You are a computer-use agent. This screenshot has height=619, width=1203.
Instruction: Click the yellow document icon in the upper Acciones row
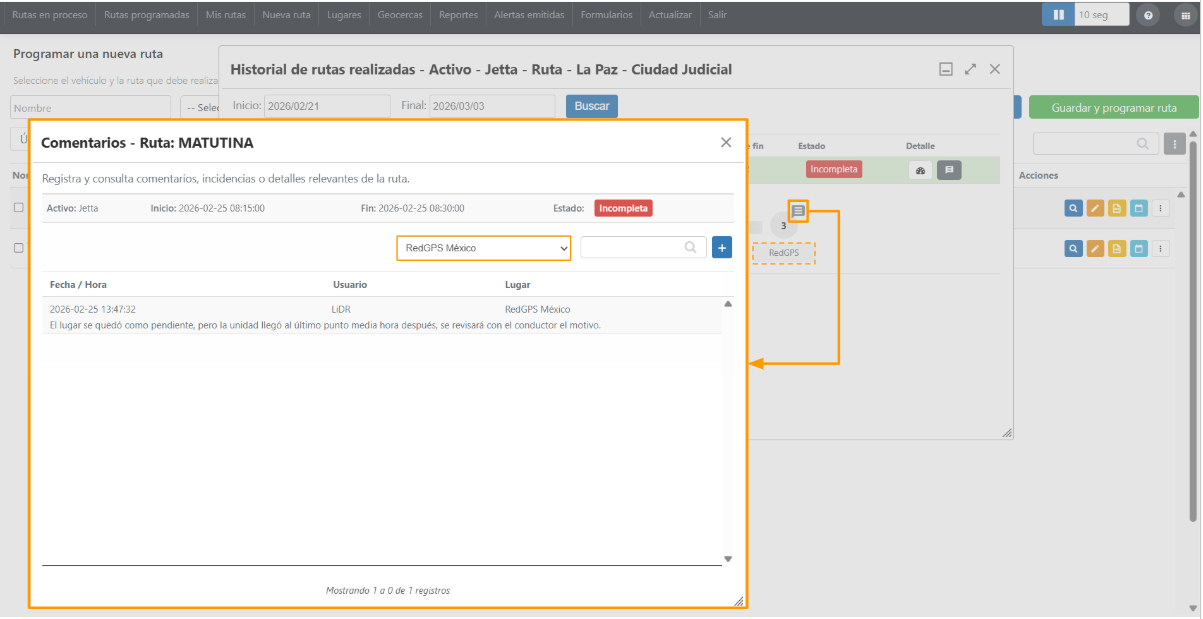[x=1117, y=208]
